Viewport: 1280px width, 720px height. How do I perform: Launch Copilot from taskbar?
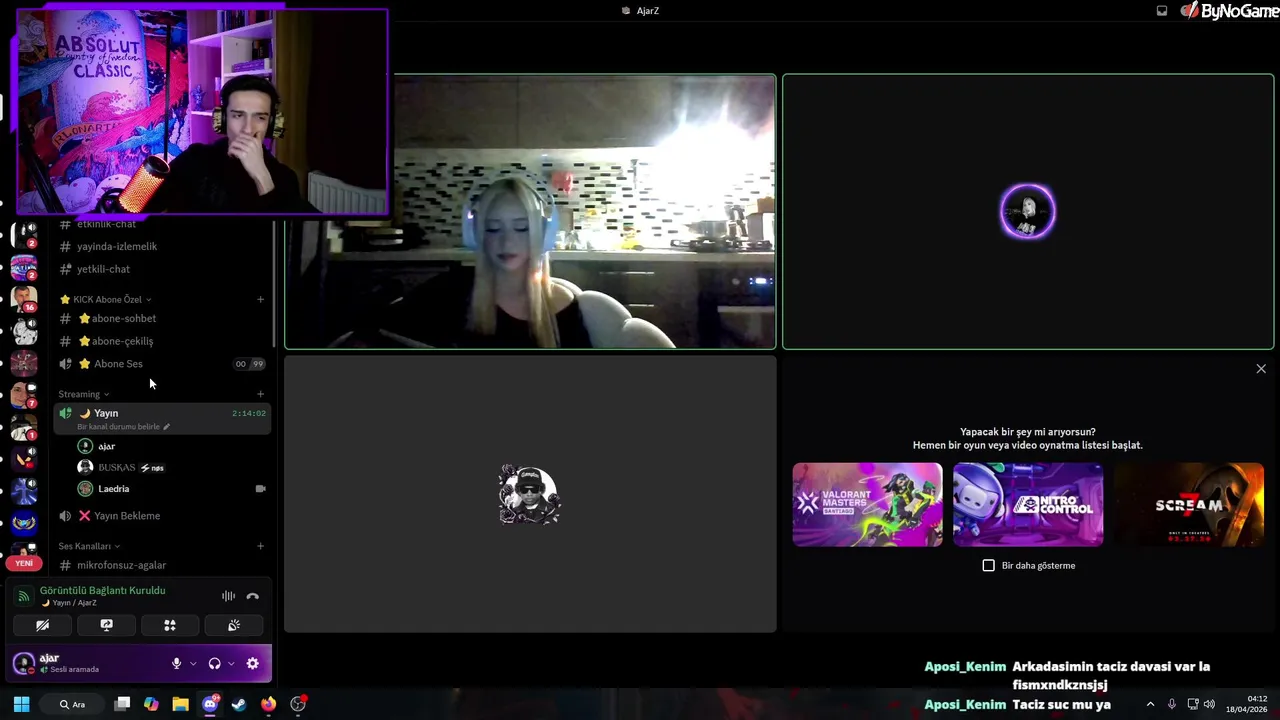pyautogui.click(x=151, y=704)
